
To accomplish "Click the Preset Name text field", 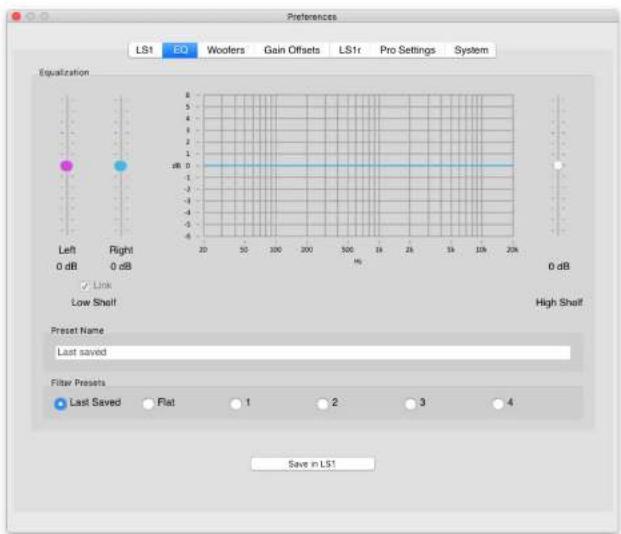I will point(313,352).
